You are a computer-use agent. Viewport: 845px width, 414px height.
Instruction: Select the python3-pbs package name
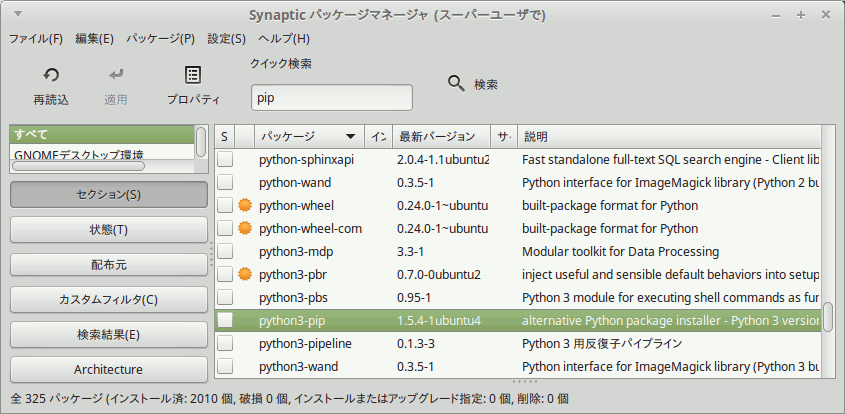tap(293, 298)
